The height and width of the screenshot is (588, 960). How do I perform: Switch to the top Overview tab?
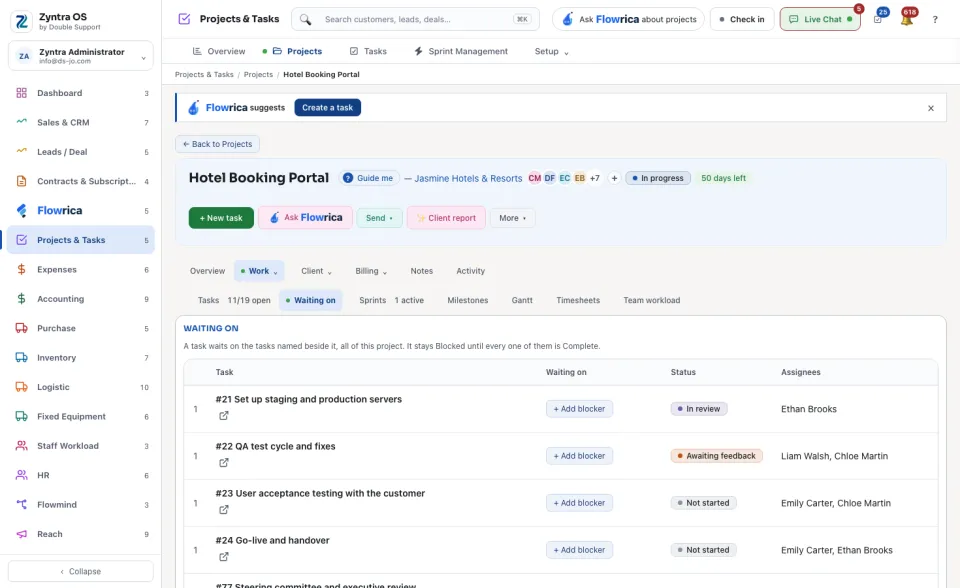tap(219, 51)
